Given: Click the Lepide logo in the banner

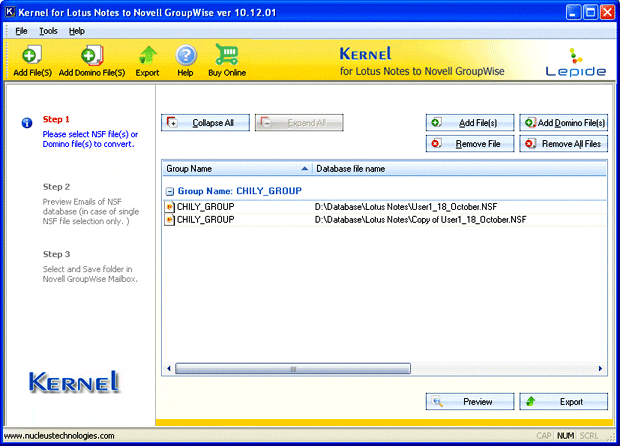Looking at the screenshot, I should click(575, 62).
